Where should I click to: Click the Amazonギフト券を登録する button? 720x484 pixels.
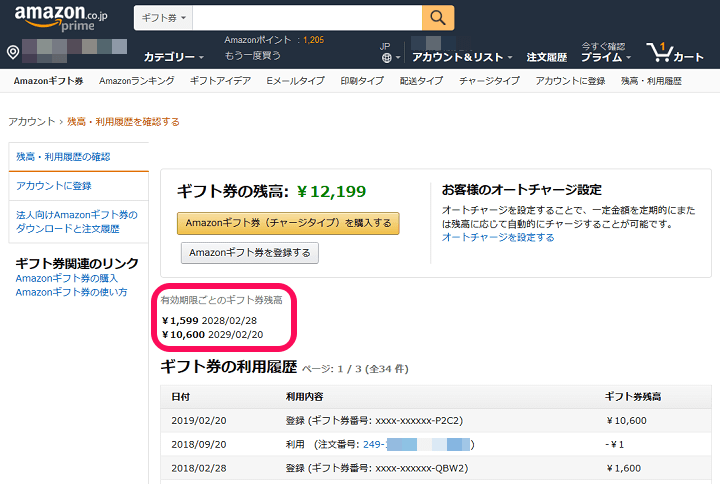(249, 252)
